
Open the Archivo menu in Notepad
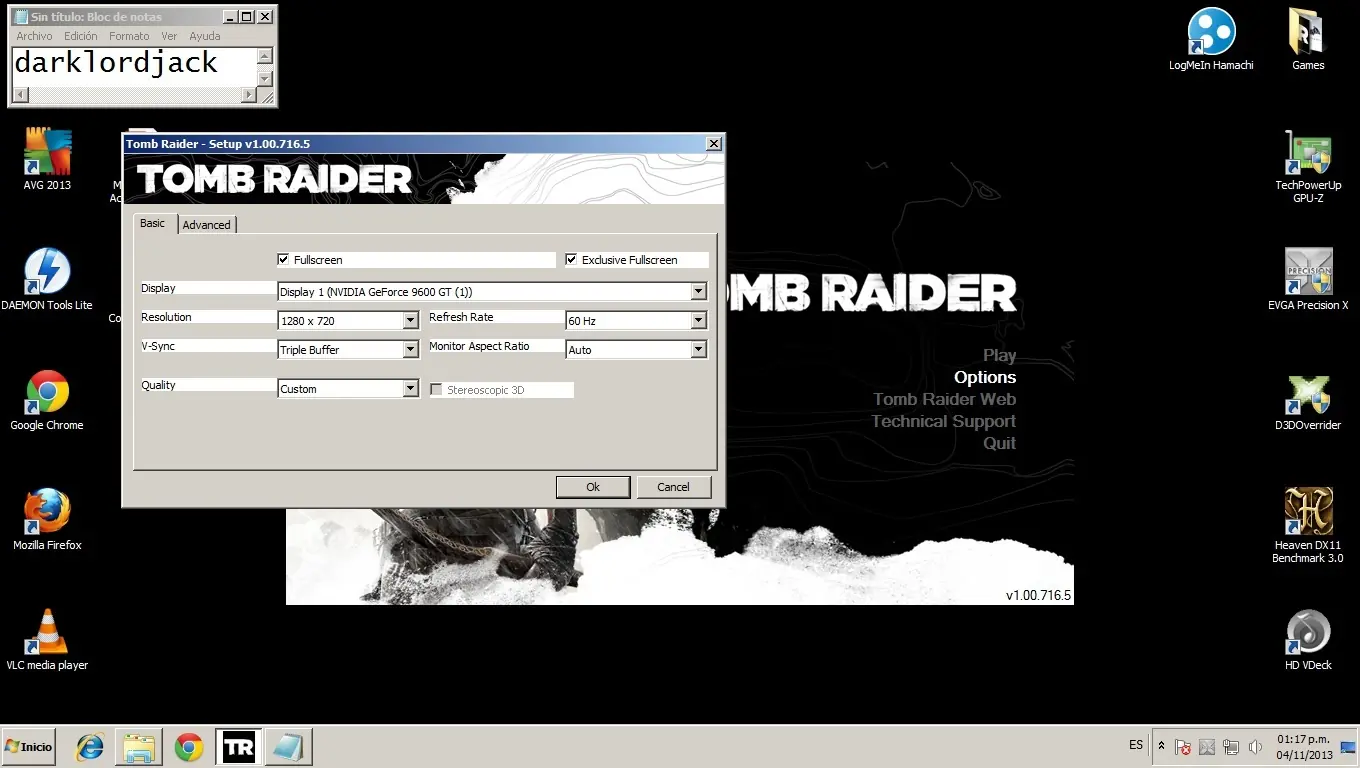[34, 36]
